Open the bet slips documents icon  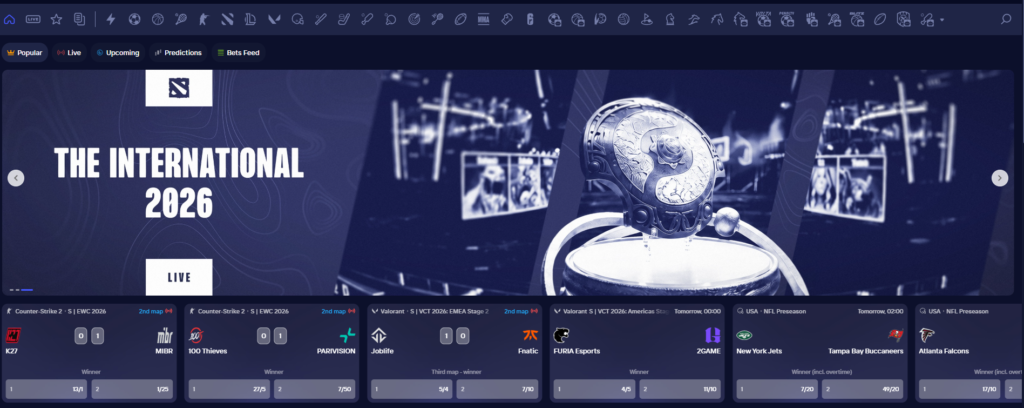[x=80, y=20]
